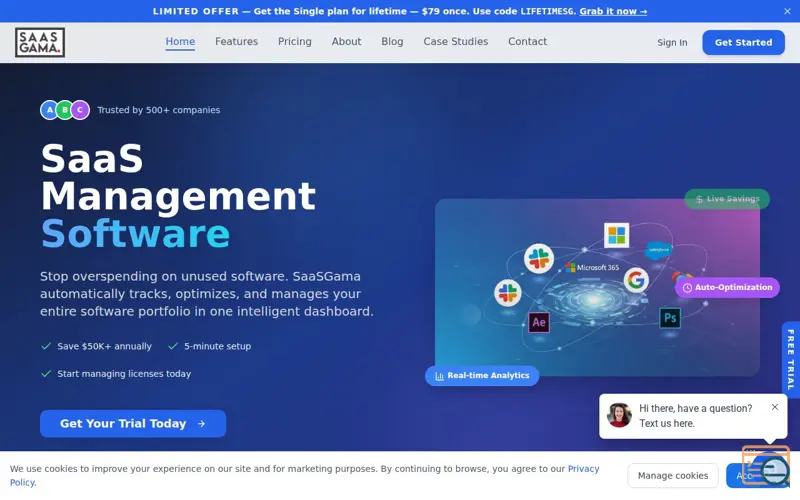Click the Photoshop Ps icon
Screen dimensions: 800x500
pos(670,318)
